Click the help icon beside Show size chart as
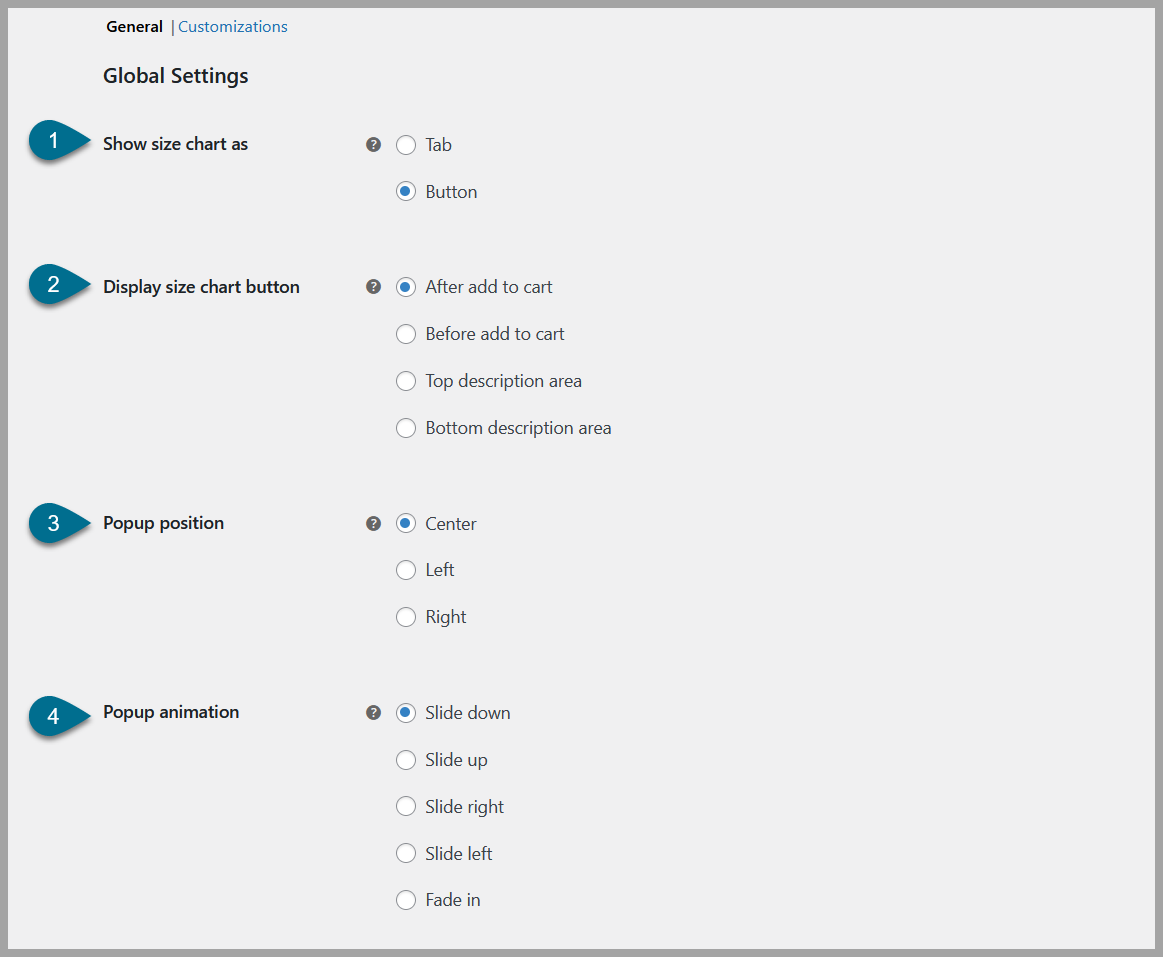Screen dimensions: 1163x957 373,144
